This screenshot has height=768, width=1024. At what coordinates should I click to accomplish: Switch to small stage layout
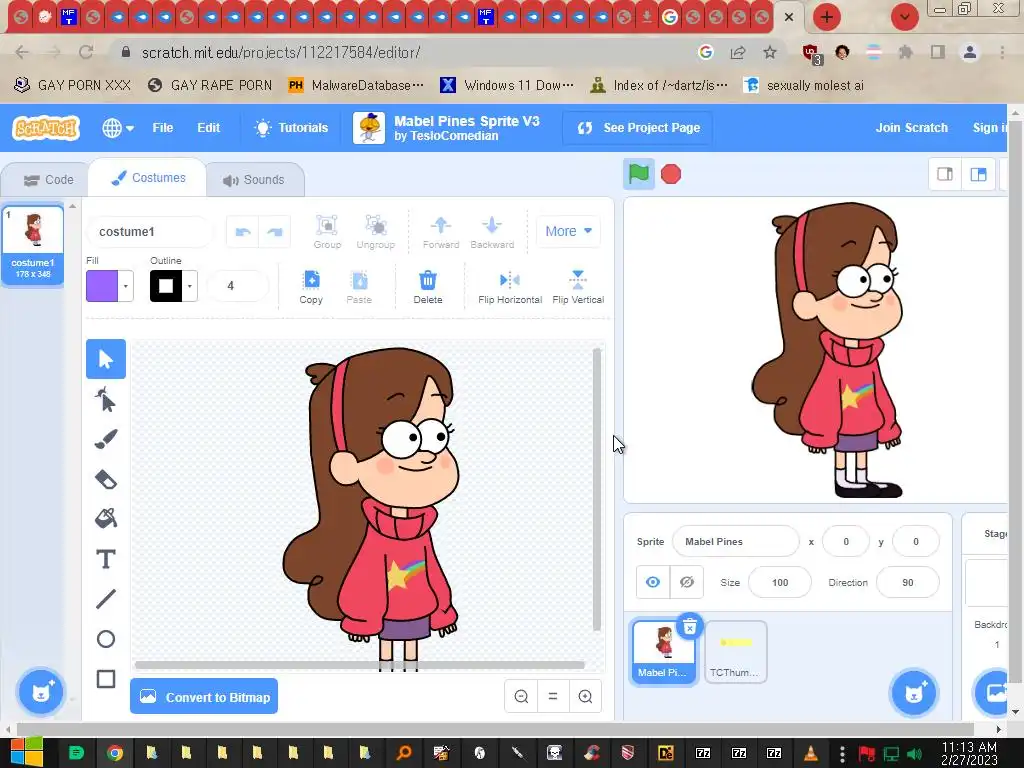945,174
